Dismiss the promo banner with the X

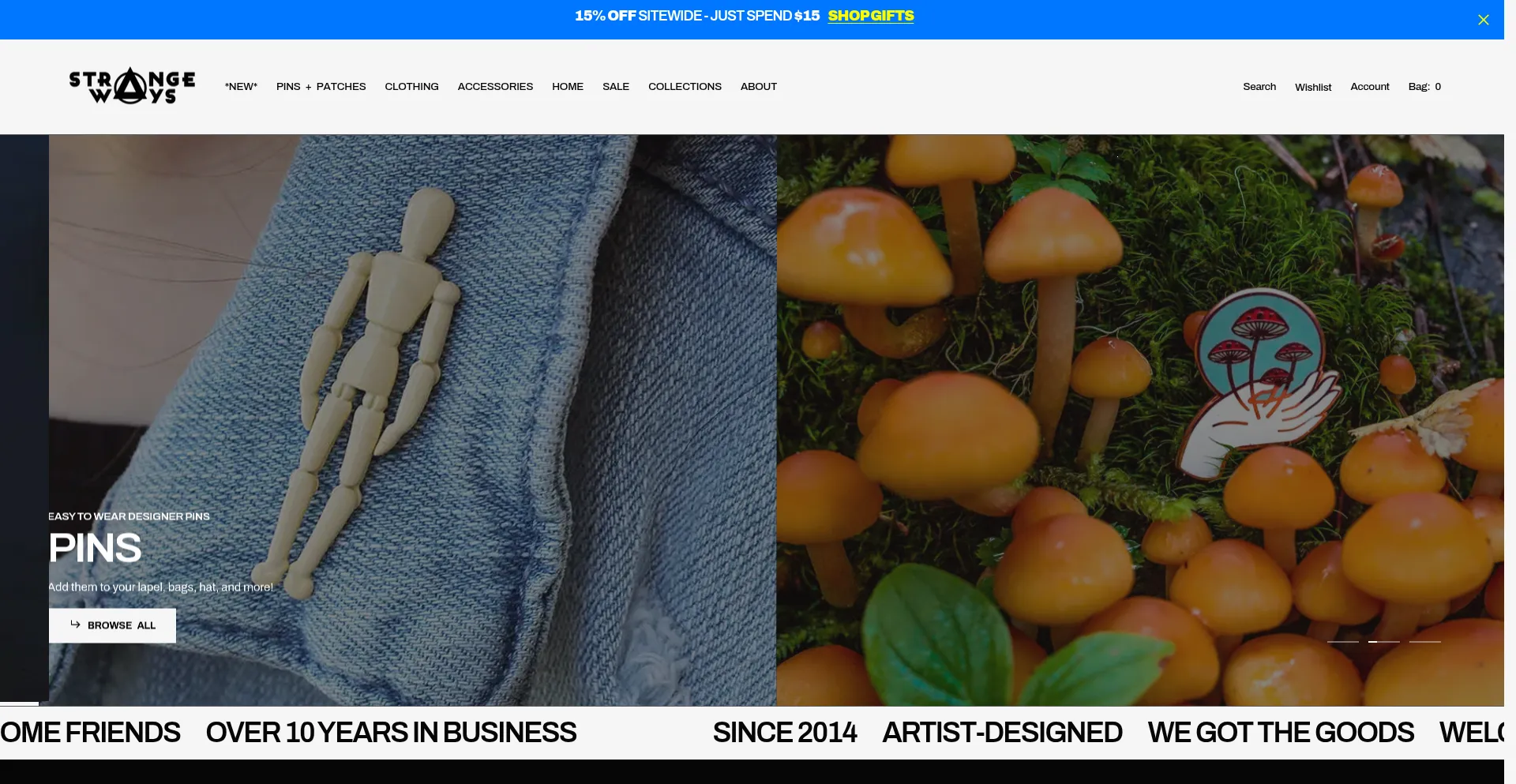tap(1483, 20)
